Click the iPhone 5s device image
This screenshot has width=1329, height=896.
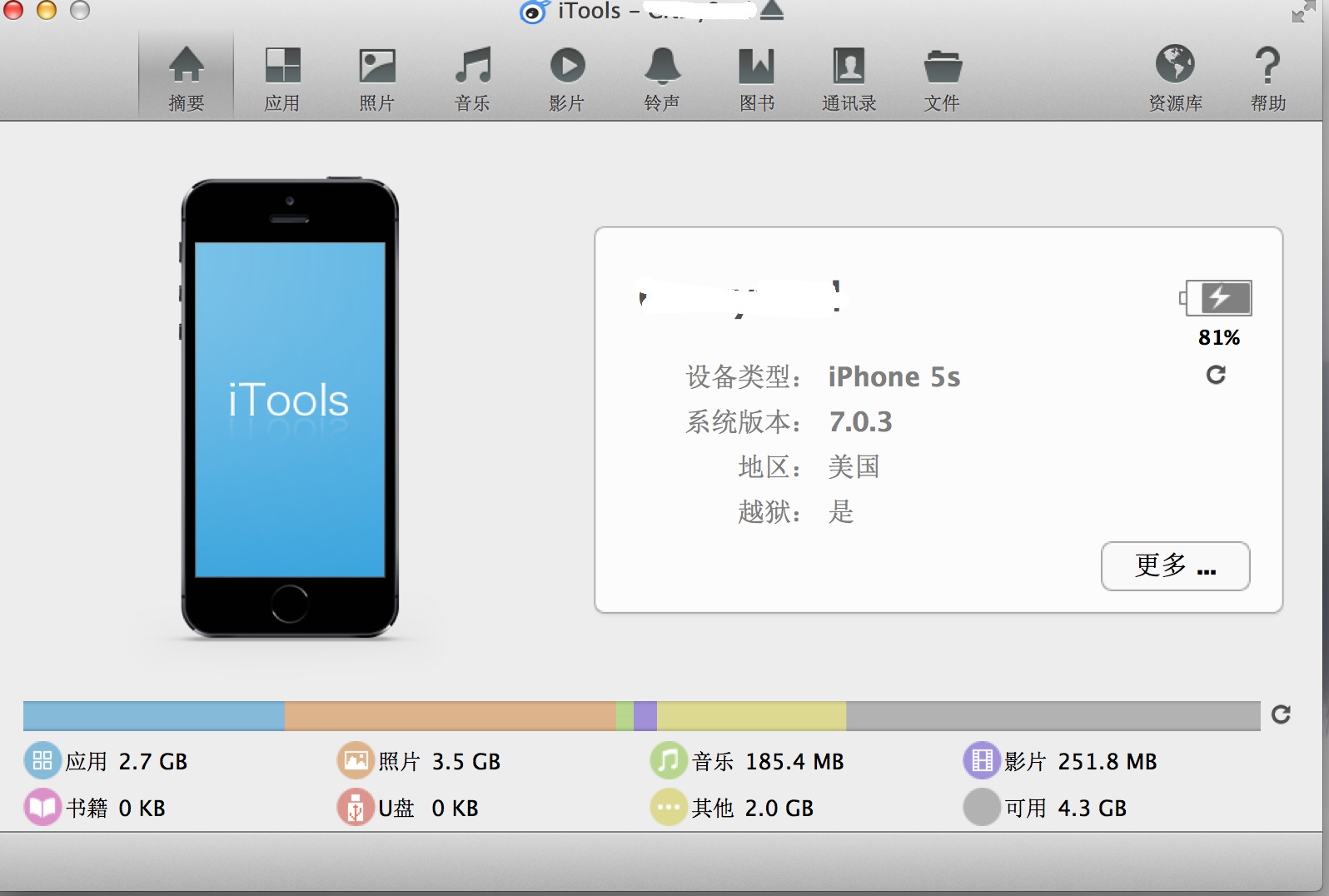pyautogui.click(x=290, y=408)
